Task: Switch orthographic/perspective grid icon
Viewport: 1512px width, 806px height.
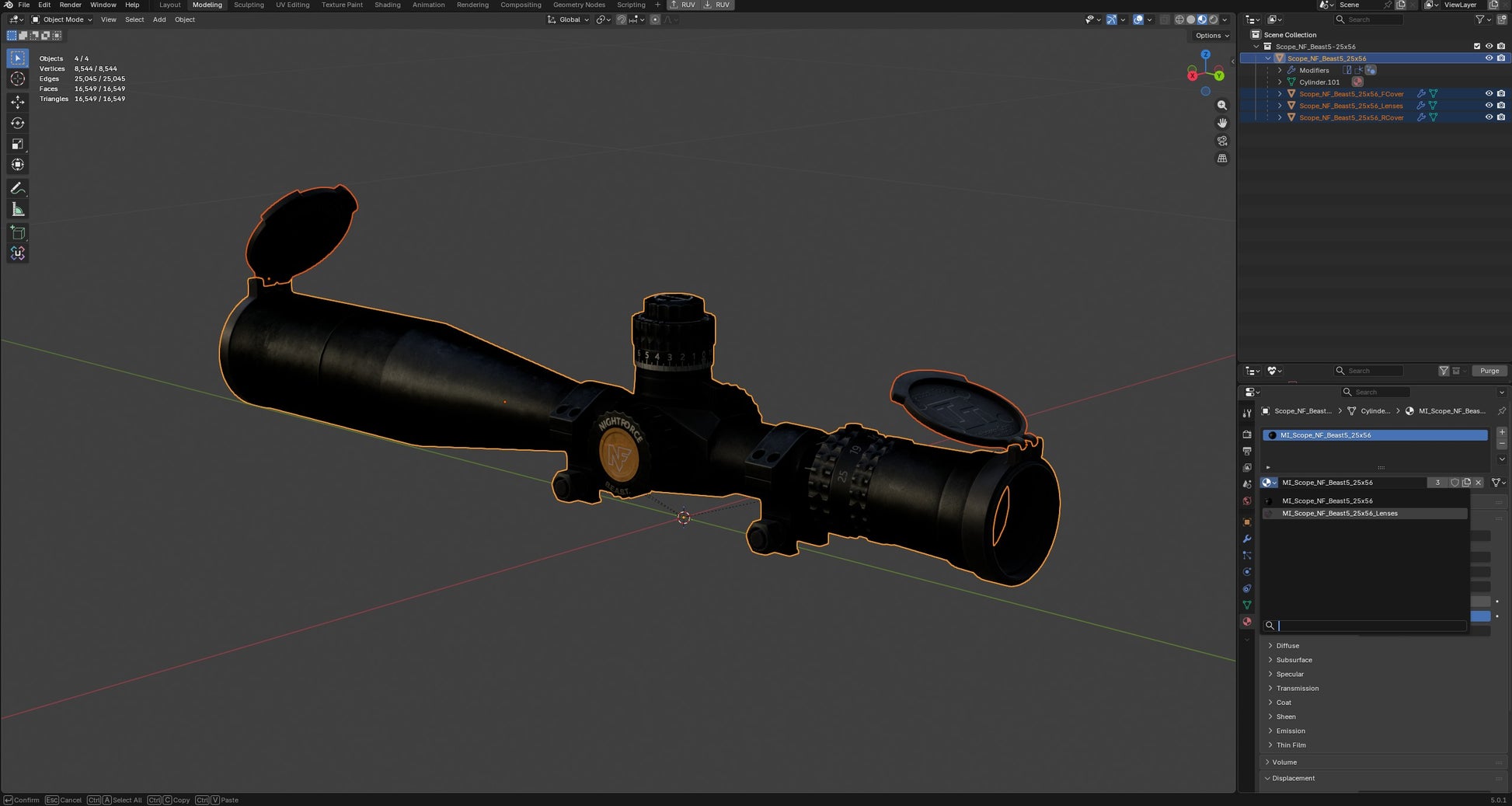Action: (1222, 159)
